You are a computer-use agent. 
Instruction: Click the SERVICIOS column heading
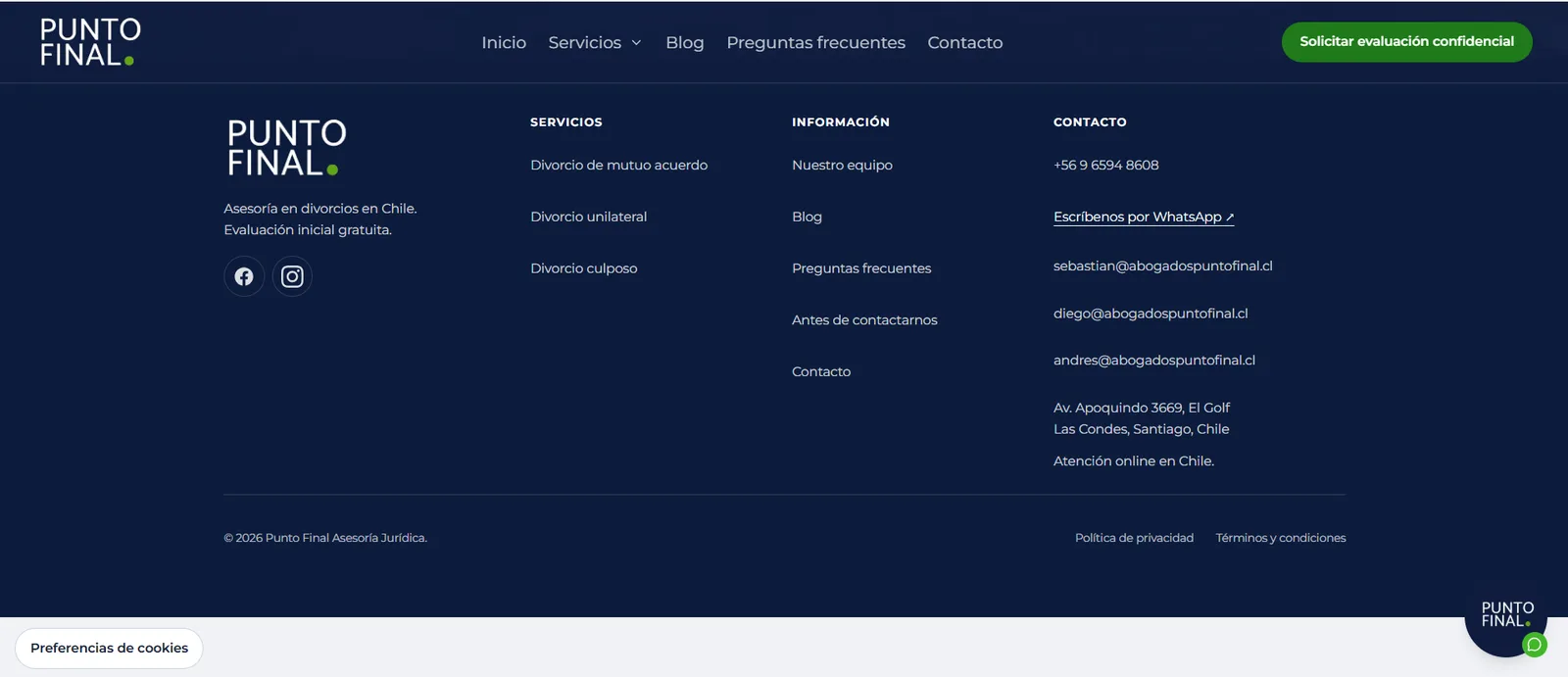(566, 122)
